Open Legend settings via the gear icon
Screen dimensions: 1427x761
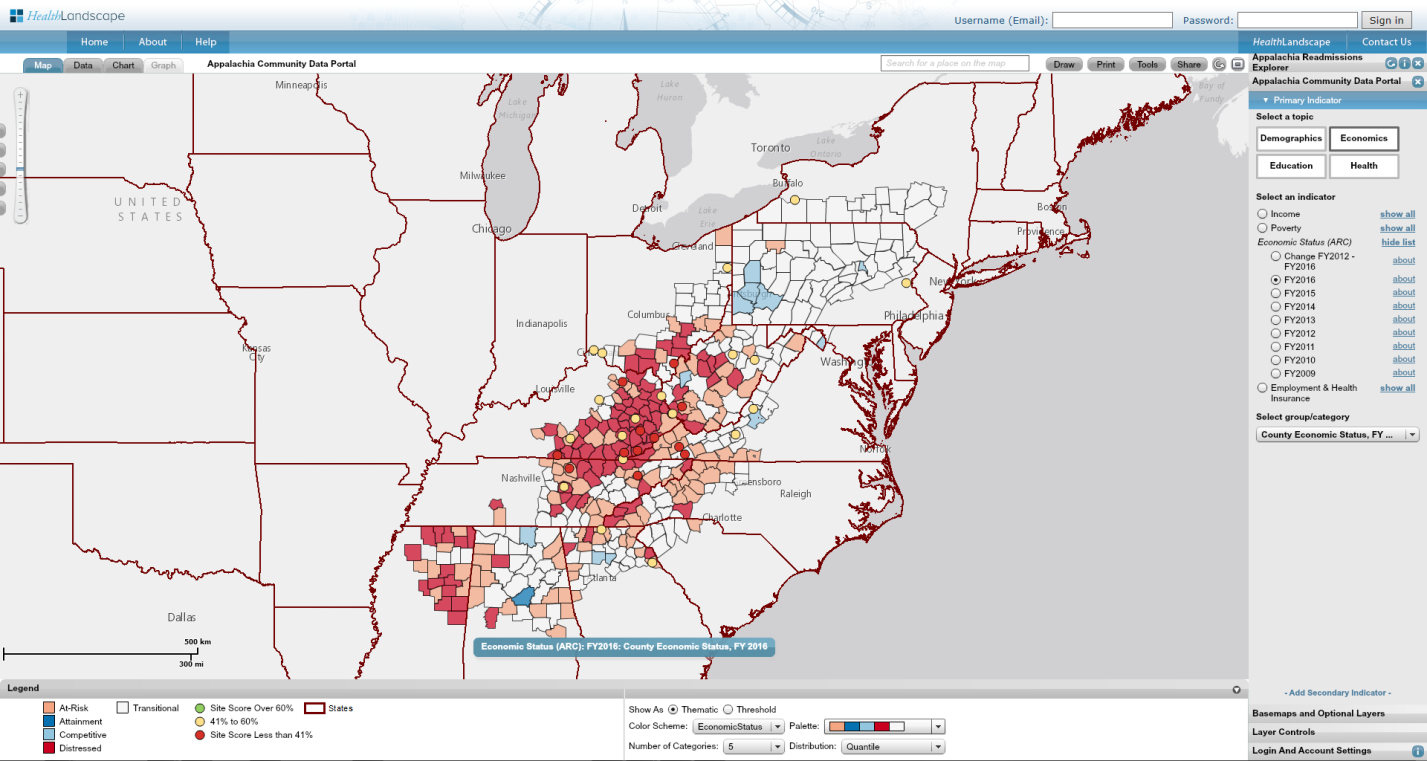[1237, 688]
